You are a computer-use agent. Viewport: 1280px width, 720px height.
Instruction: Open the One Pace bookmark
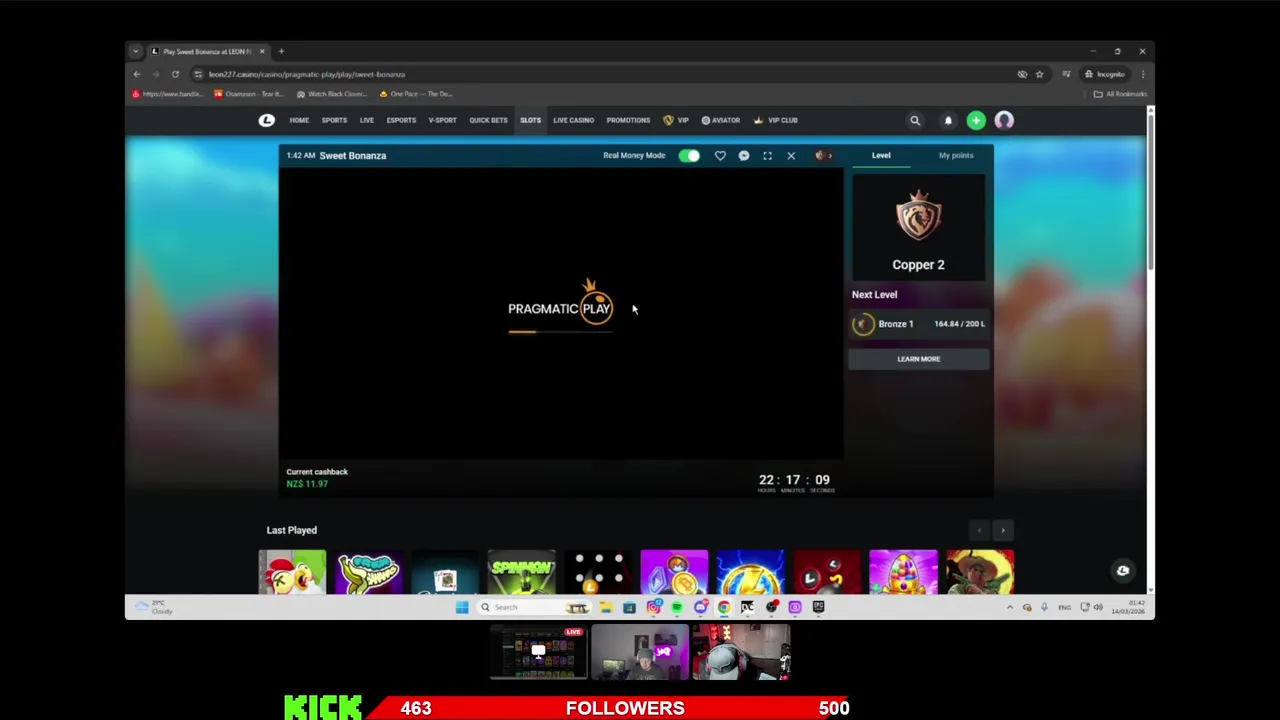415,94
